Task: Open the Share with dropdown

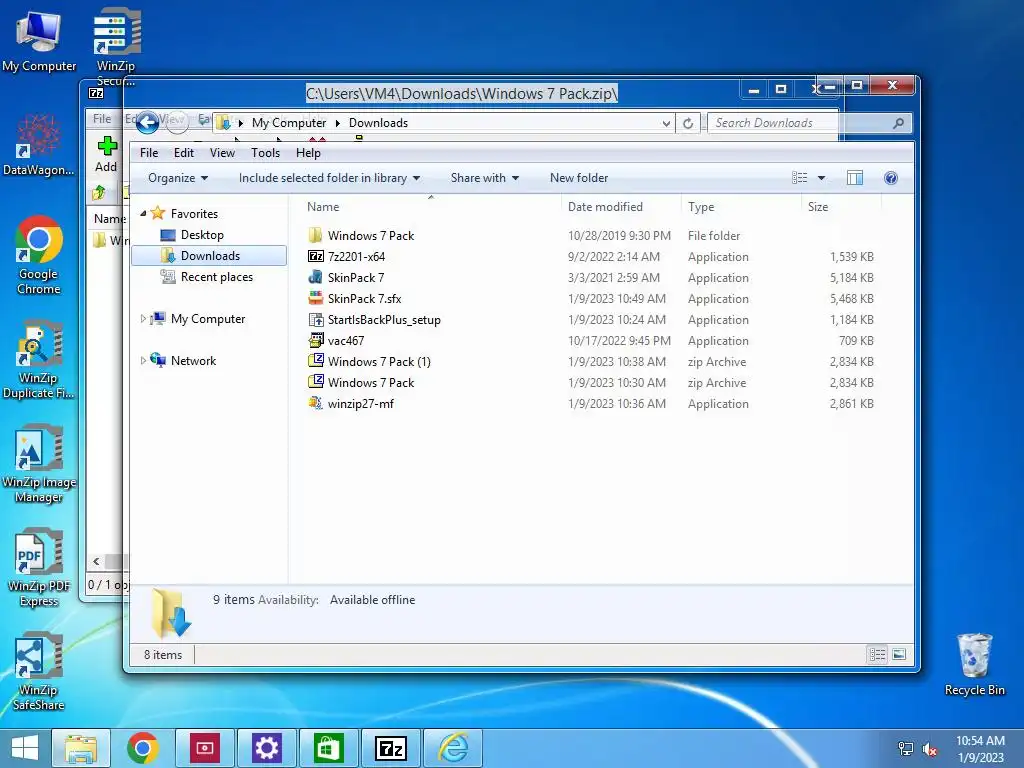Action: click(x=485, y=178)
